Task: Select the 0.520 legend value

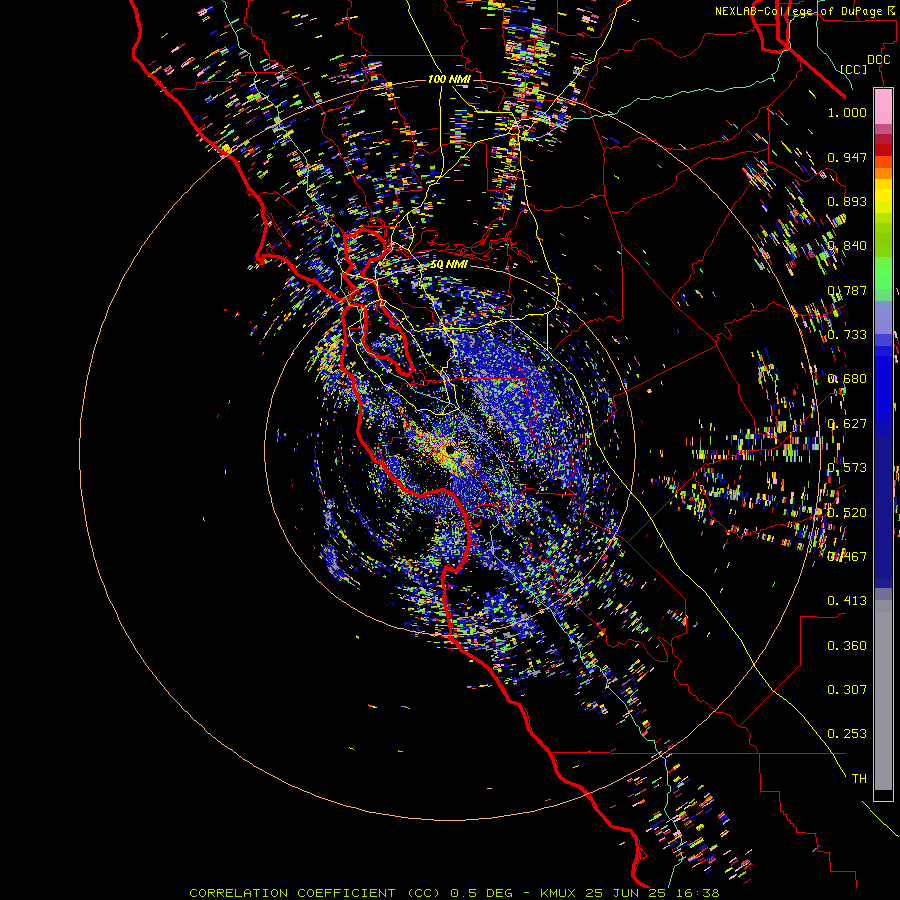Action: pyautogui.click(x=847, y=513)
